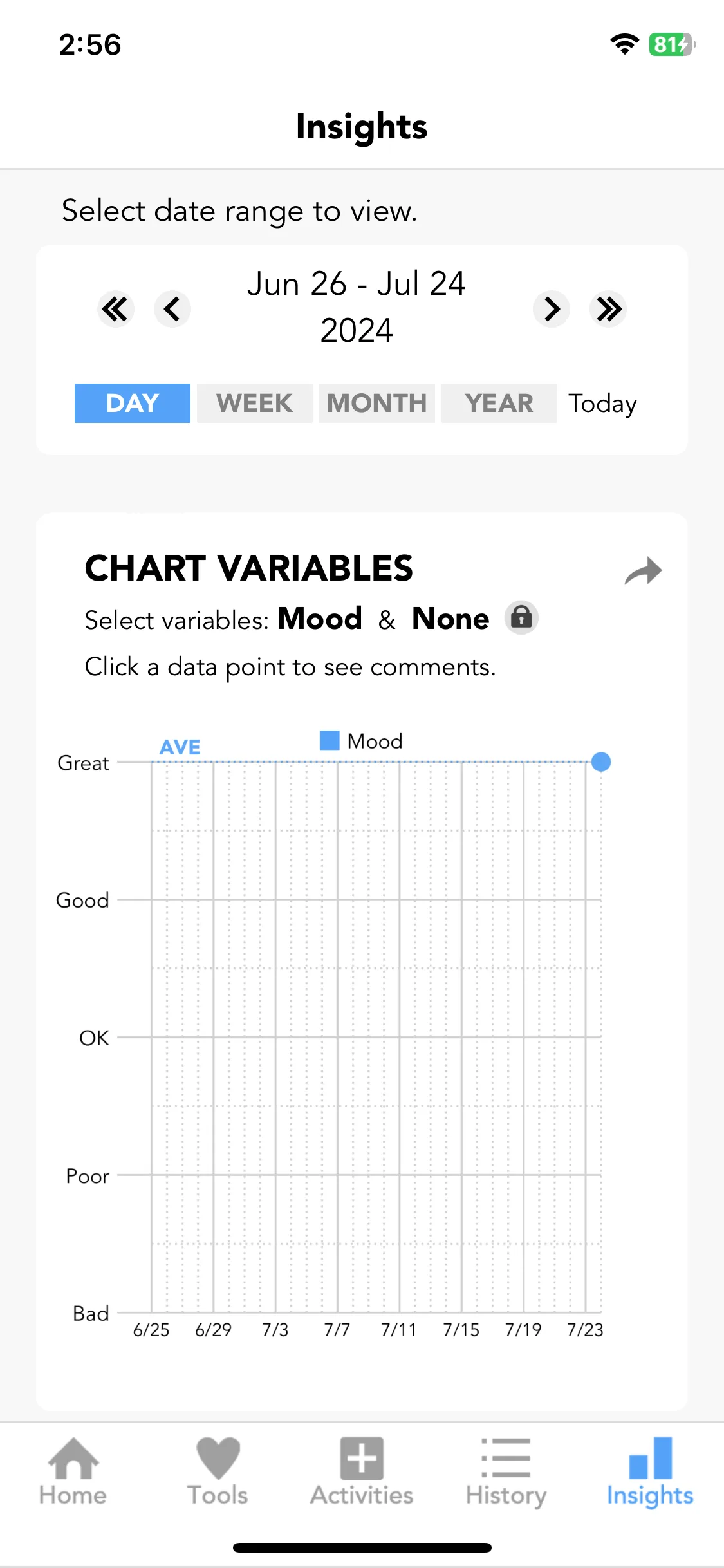
Task: Select DAY range toggle
Action: (133, 403)
